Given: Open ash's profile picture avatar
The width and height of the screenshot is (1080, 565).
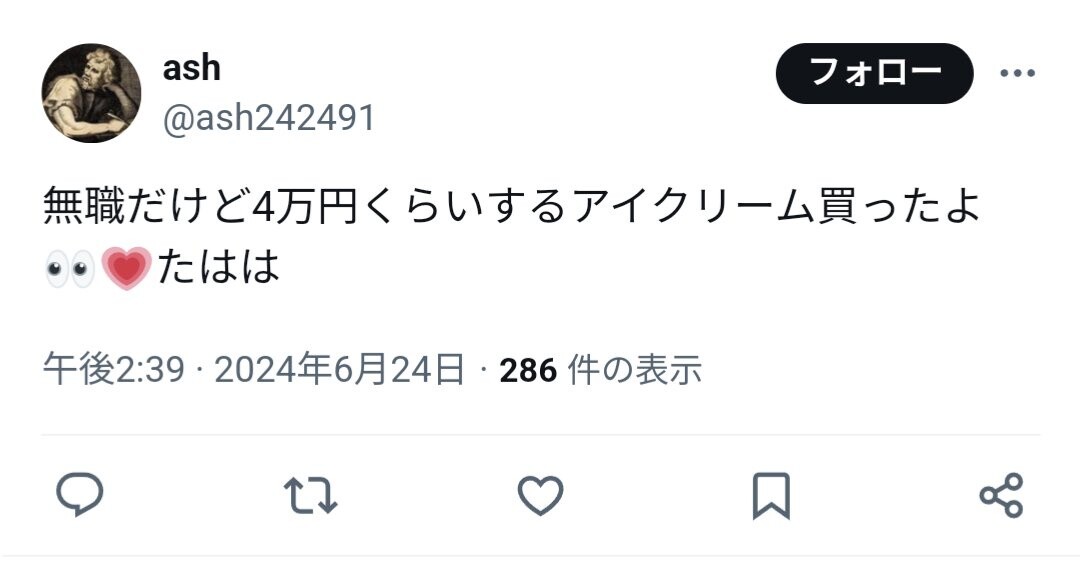Looking at the screenshot, I should 92,93.
